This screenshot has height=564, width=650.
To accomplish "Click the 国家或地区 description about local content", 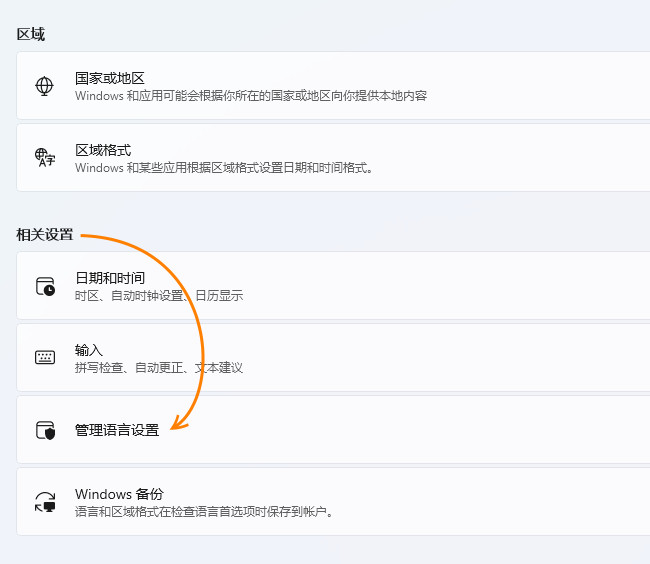I will point(251,96).
